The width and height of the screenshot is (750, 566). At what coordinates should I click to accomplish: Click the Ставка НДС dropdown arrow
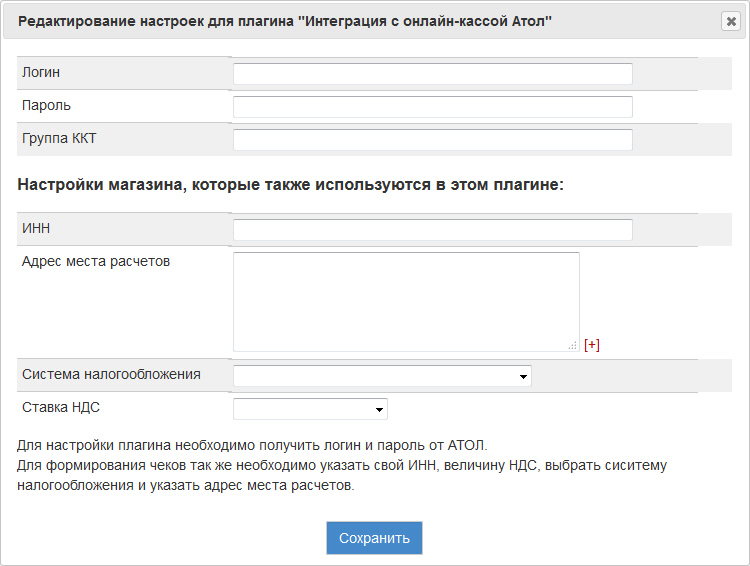point(379,410)
